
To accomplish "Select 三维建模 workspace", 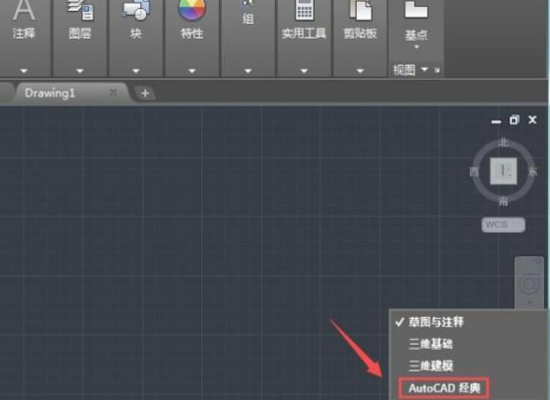I will pyautogui.click(x=431, y=366).
